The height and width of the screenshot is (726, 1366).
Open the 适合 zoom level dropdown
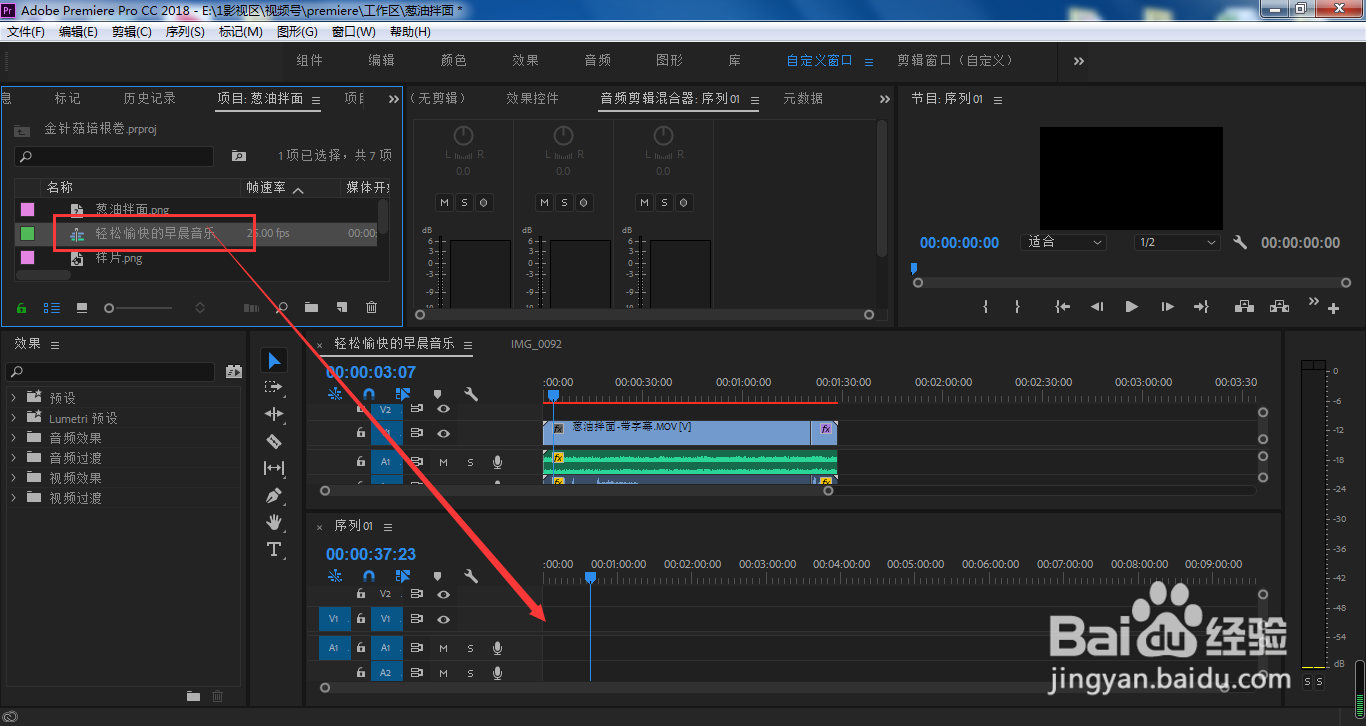click(x=1063, y=242)
